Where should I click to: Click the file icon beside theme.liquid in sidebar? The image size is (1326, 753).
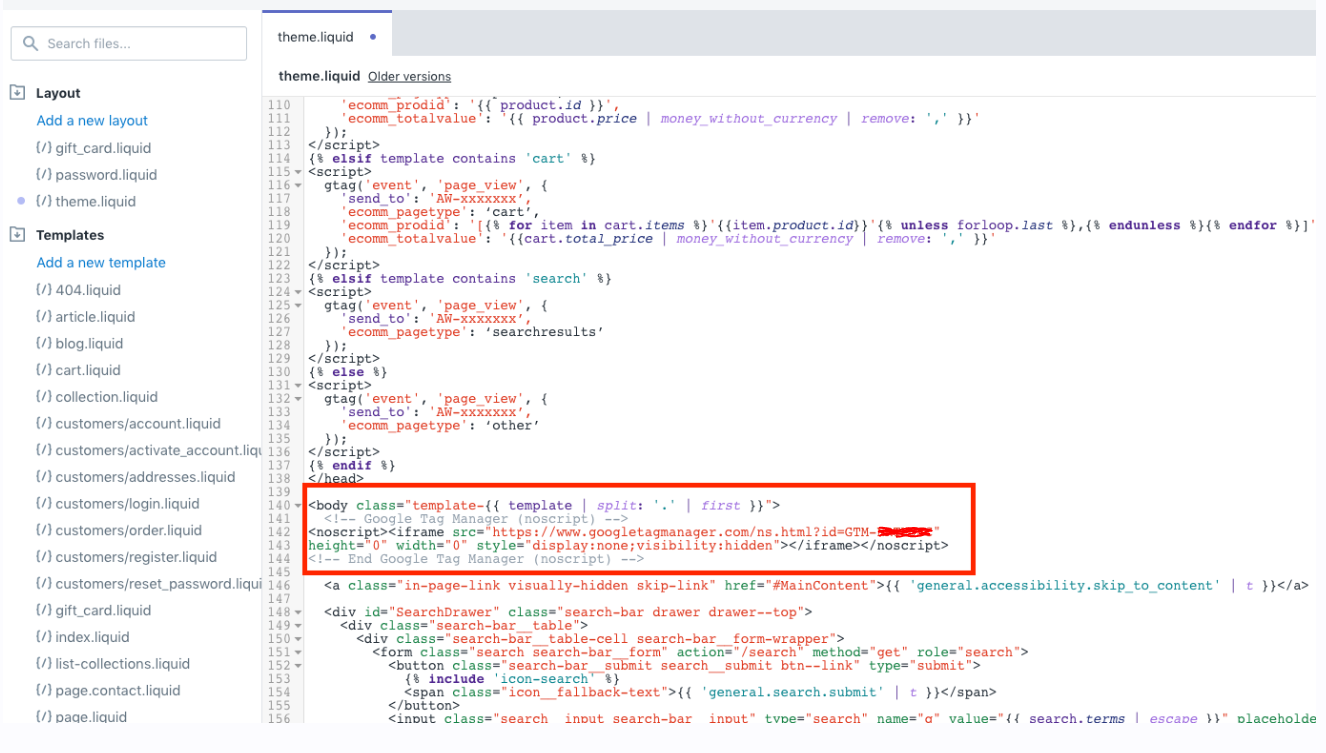tap(44, 201)
